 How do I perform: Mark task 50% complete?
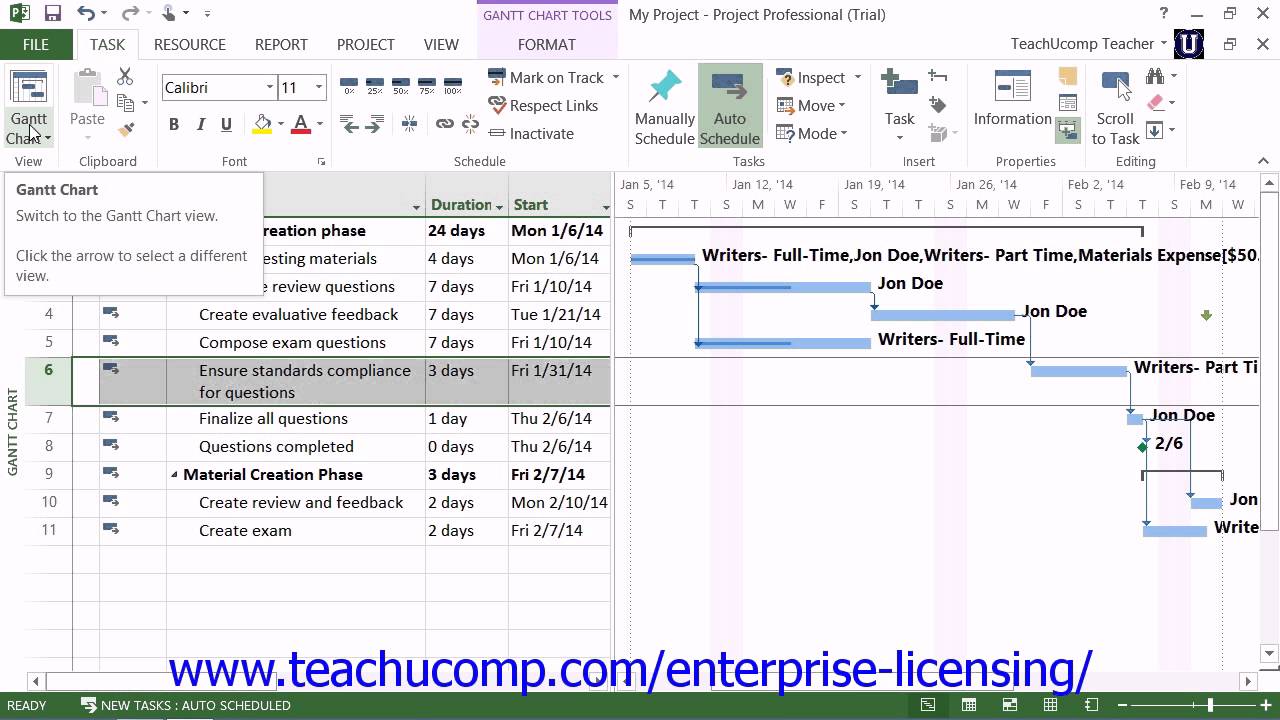tap(401, 86)
